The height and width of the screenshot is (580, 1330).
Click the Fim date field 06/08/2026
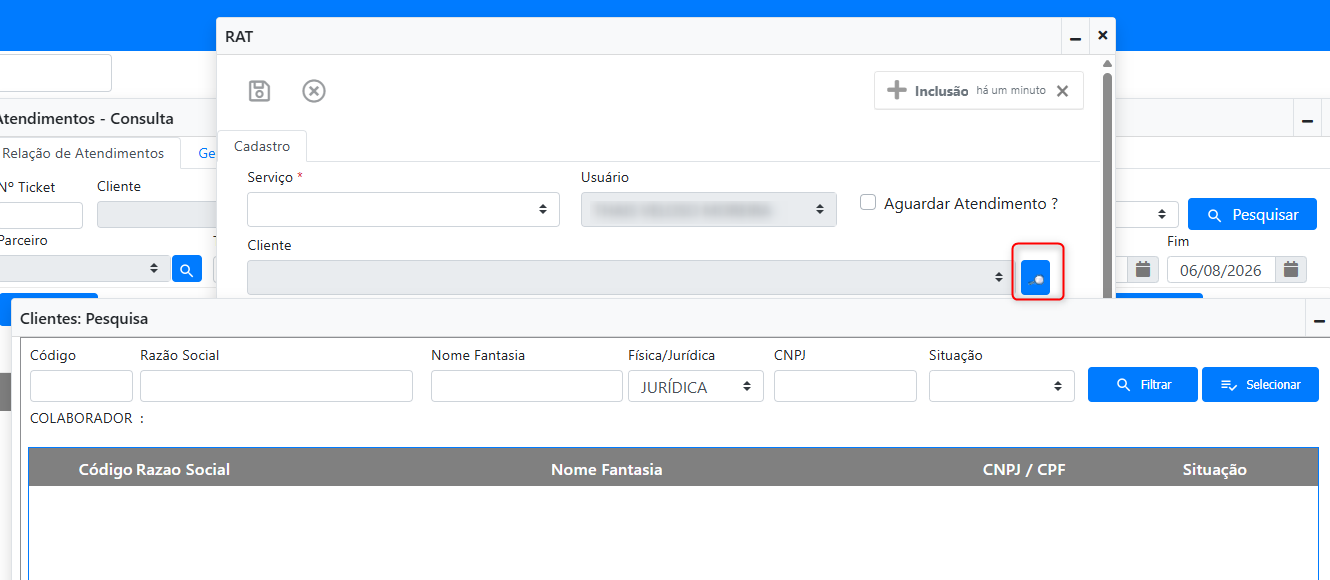coord(1221,269)
